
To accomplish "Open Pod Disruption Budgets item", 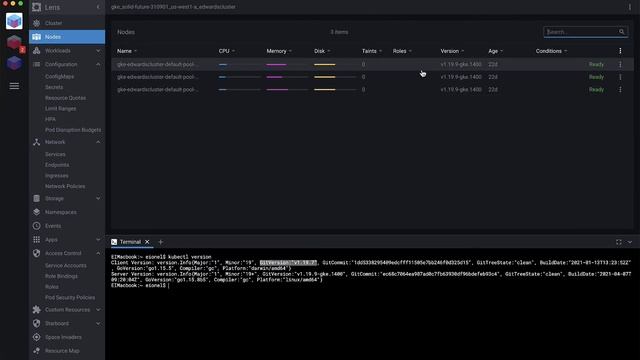I will coord(73,130).
